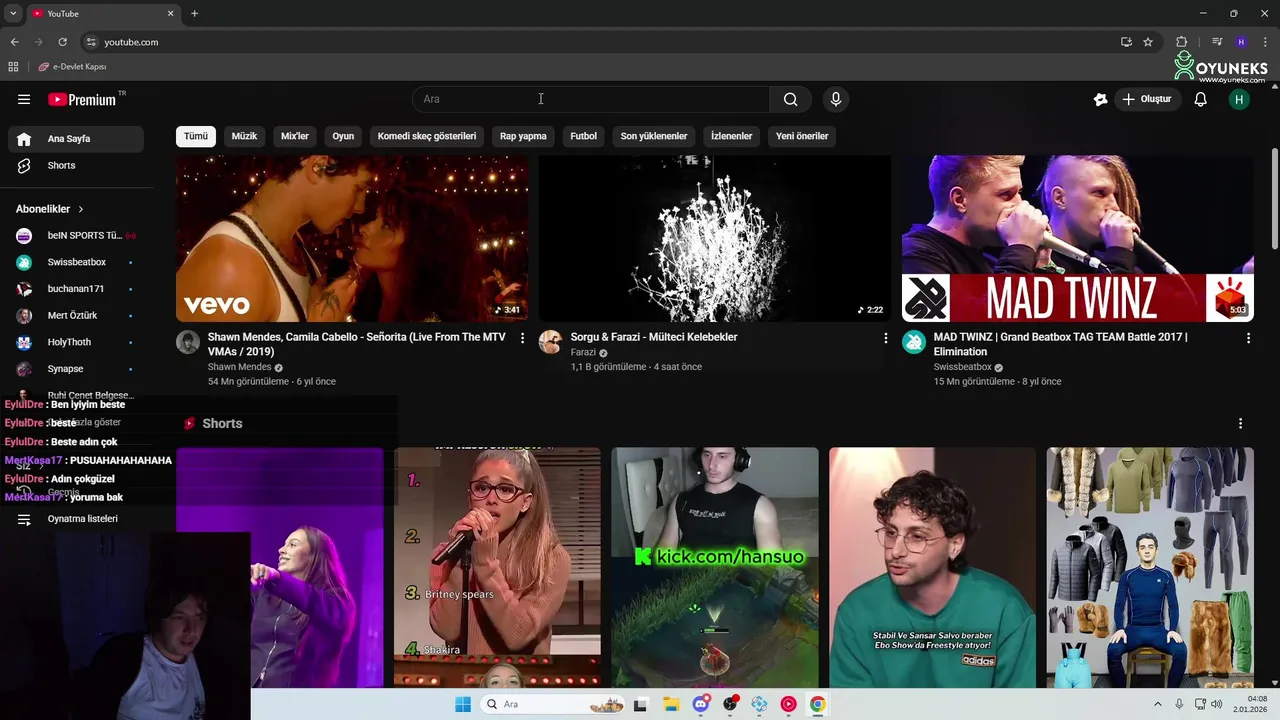This screenshot has width=1280, height=720.
Task: Open the tab search dropdown arrow
Action: pos(13,13)
